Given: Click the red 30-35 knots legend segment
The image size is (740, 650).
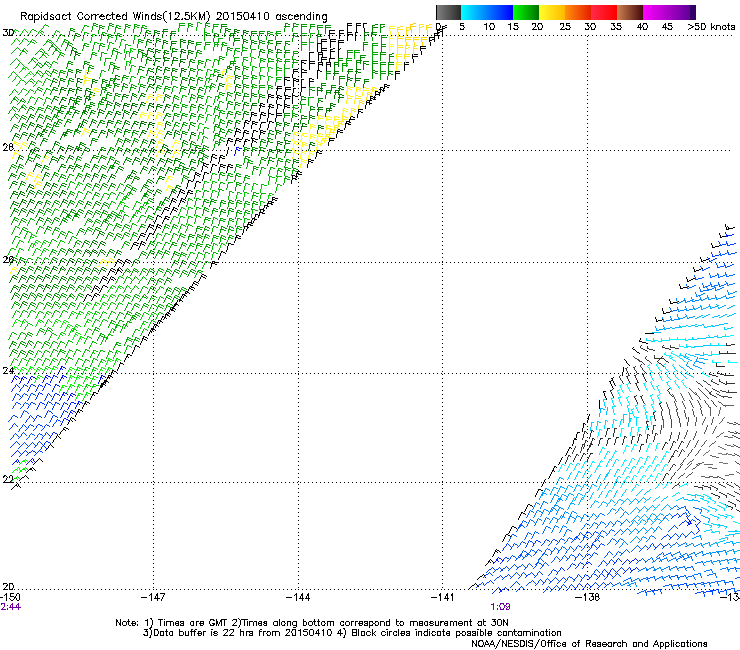Looking at the screenshot, I should (x=604, y=12).
